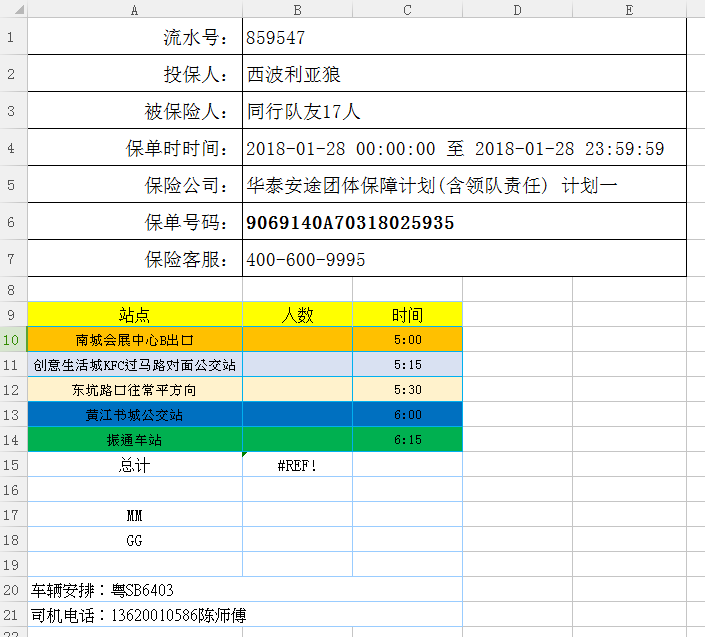Click the policy date range cell
Screen dimensions: 705x637
pos(464,148)
